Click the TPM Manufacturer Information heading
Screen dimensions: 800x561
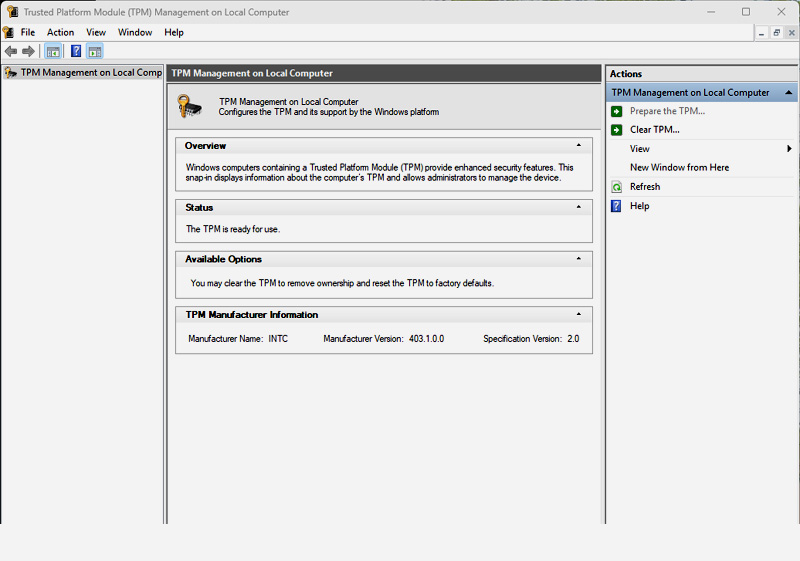[252, 315]
